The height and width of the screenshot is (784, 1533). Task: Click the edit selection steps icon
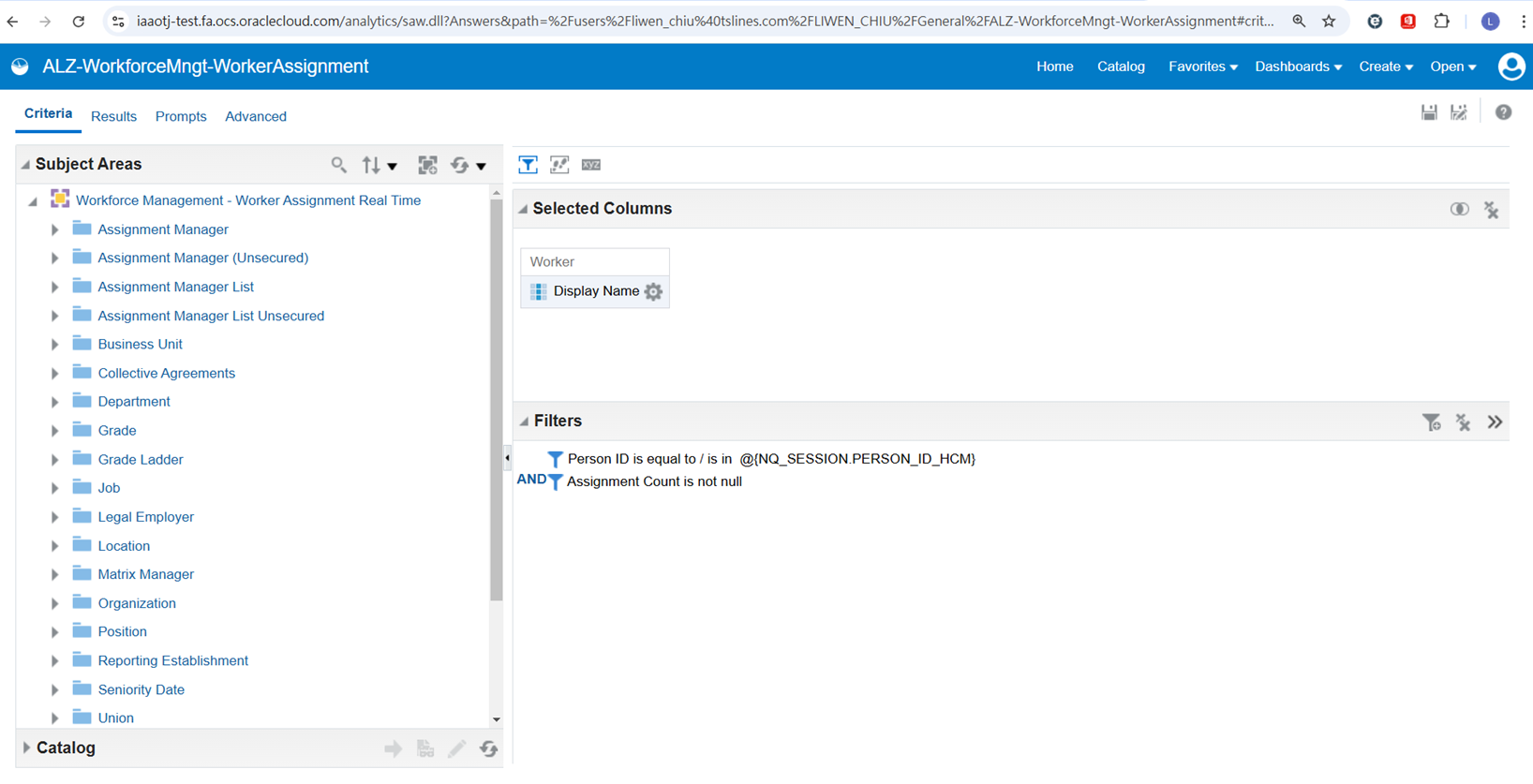coord(559,165)
